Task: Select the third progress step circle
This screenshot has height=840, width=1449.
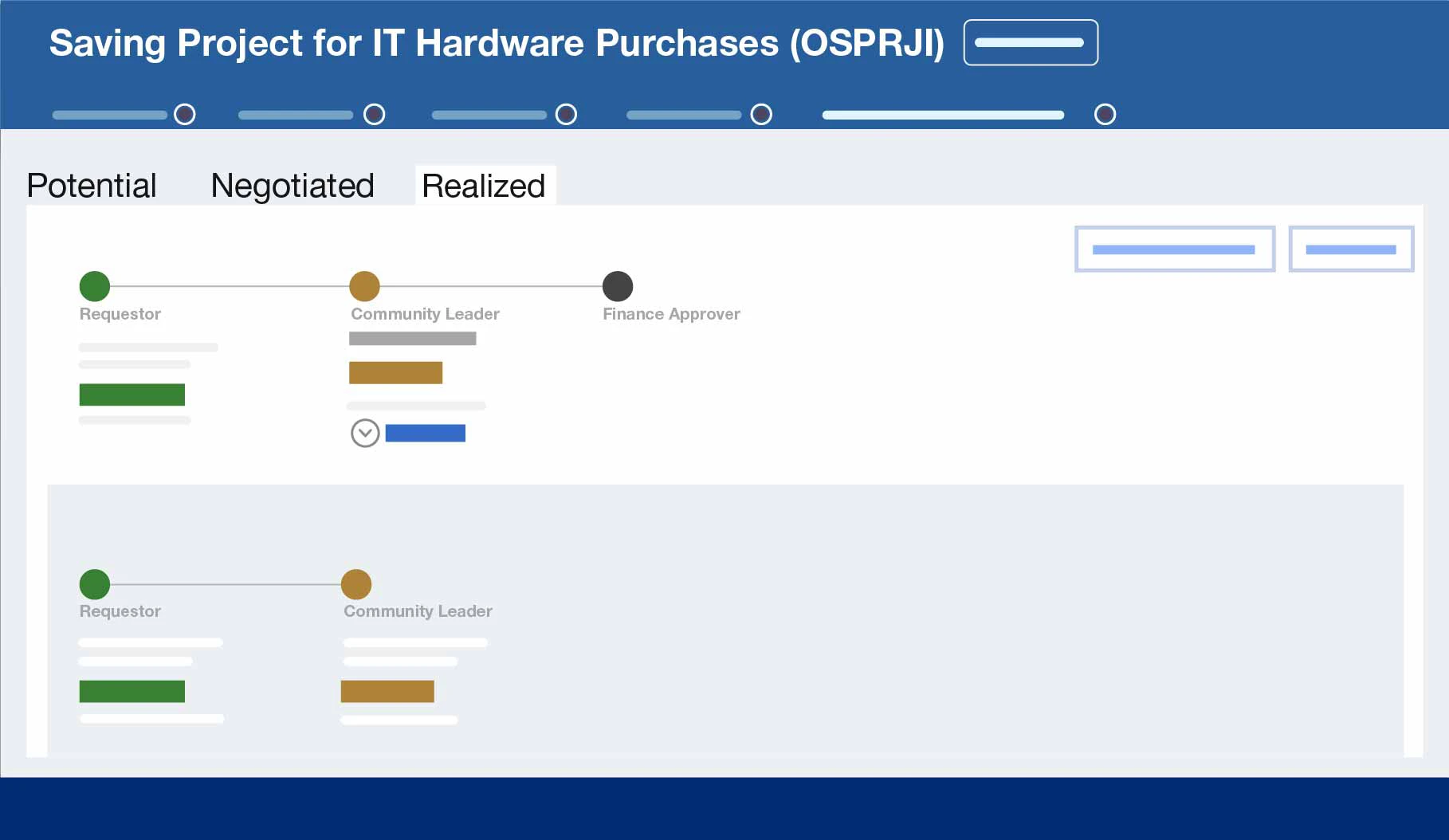Action: tap(566, 115)
